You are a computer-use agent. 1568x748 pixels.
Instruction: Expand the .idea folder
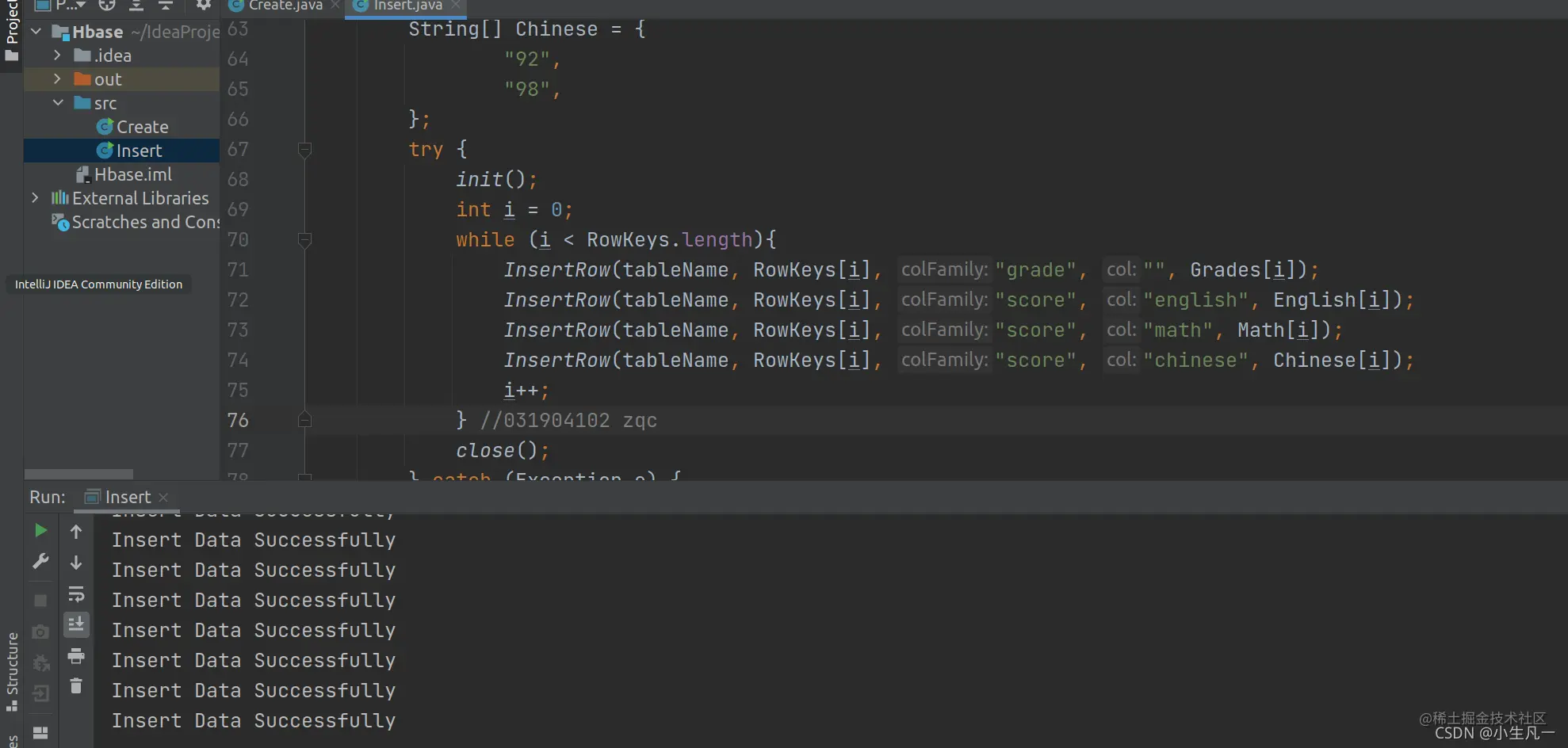coord(57,55)
